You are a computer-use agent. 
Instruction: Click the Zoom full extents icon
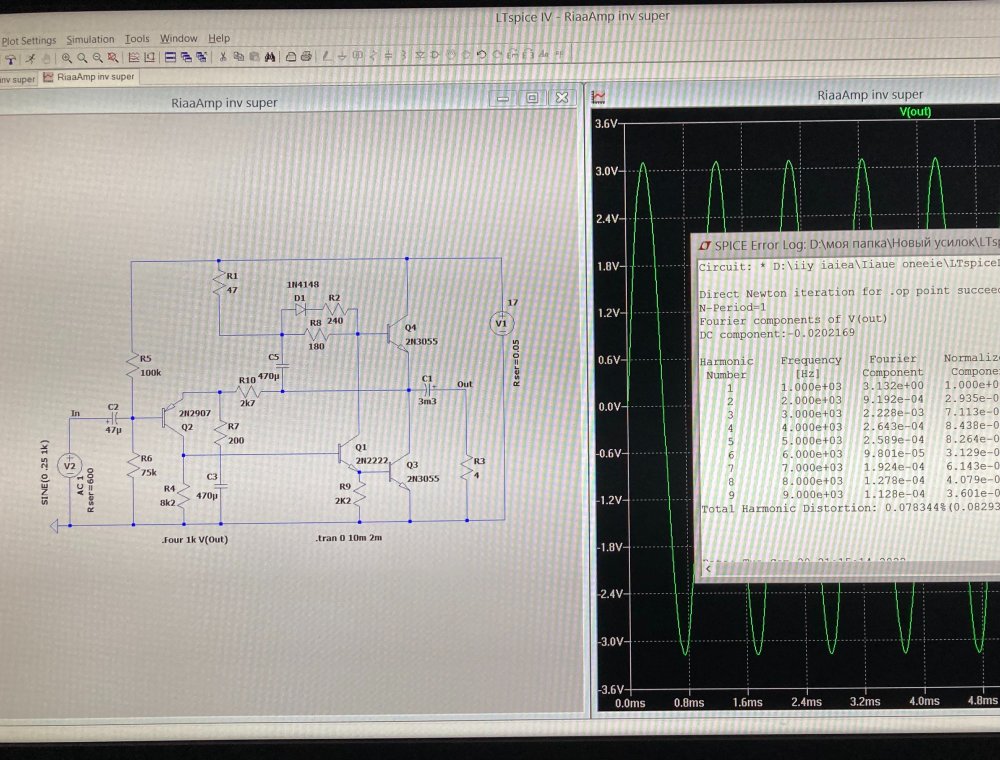114,58
